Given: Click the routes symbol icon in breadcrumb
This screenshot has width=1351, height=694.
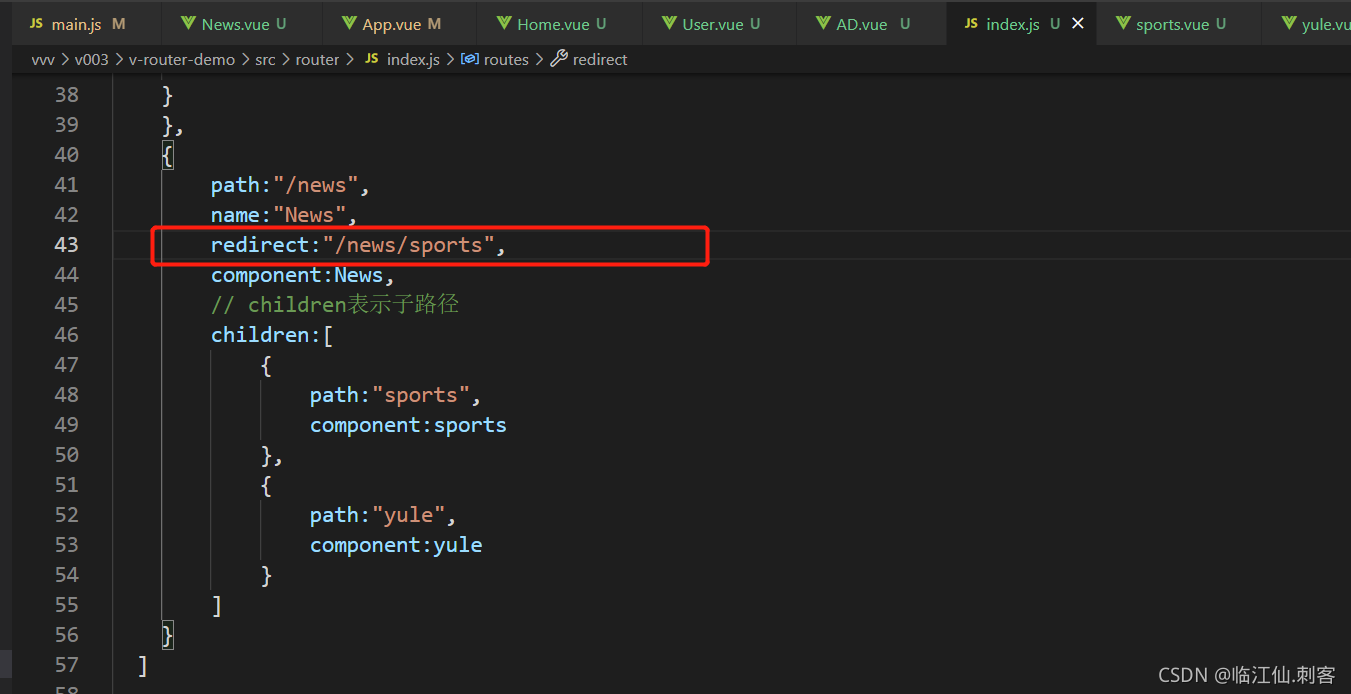Looking at the screenshot, I should pos(469,60).
